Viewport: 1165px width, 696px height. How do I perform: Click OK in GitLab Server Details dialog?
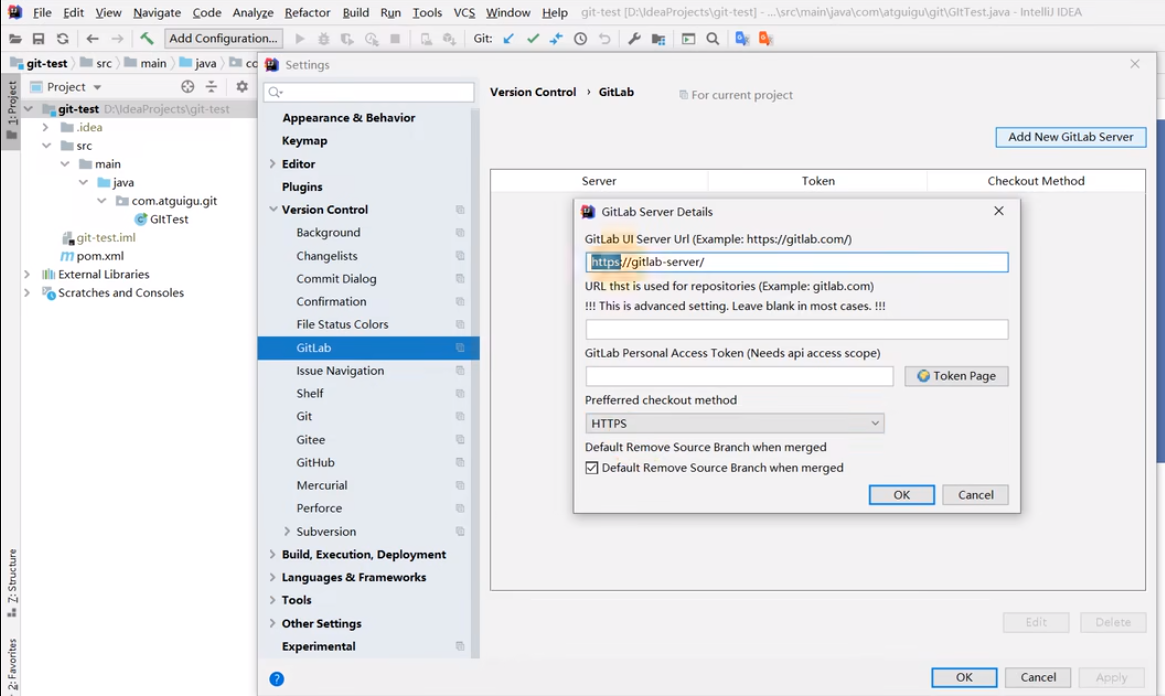coord(901,495)
